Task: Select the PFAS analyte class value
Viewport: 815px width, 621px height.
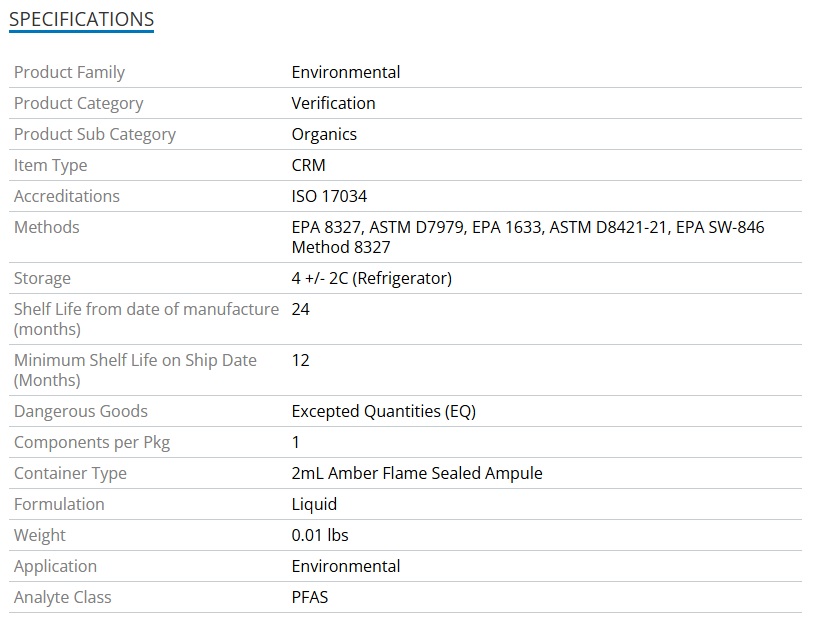Action: 309,597
